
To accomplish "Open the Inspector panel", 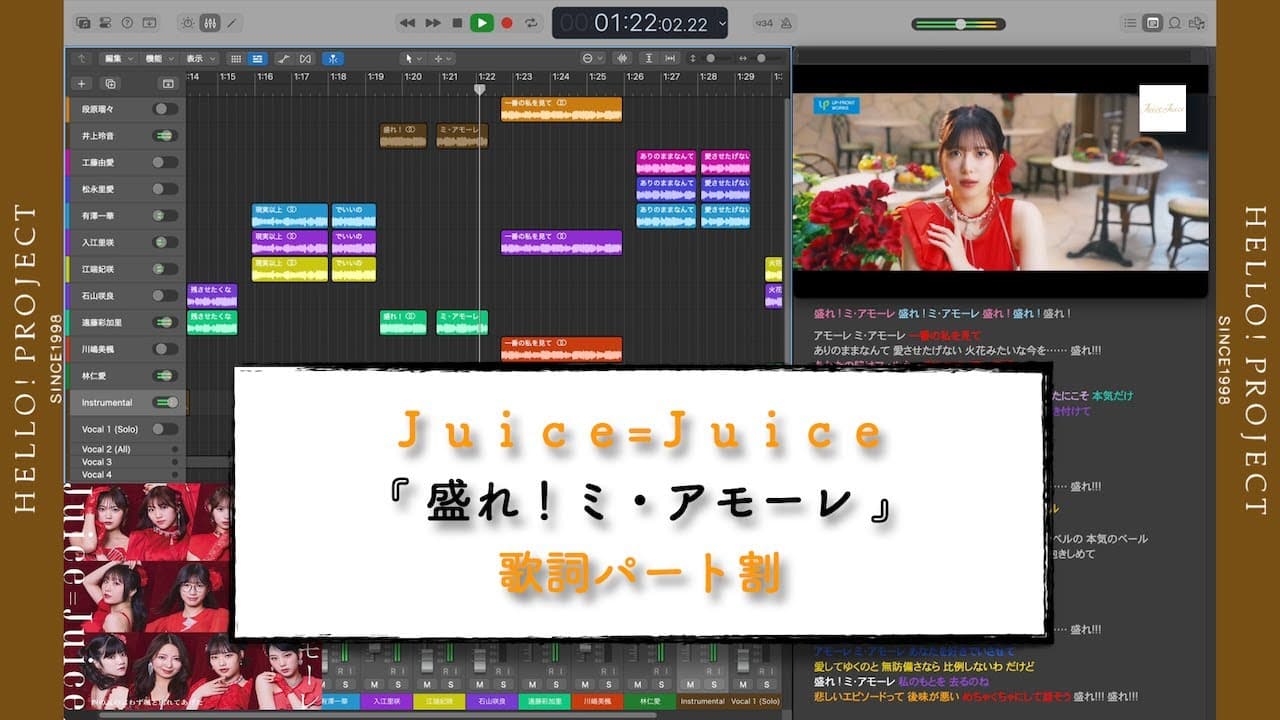I will pos(105,22).
